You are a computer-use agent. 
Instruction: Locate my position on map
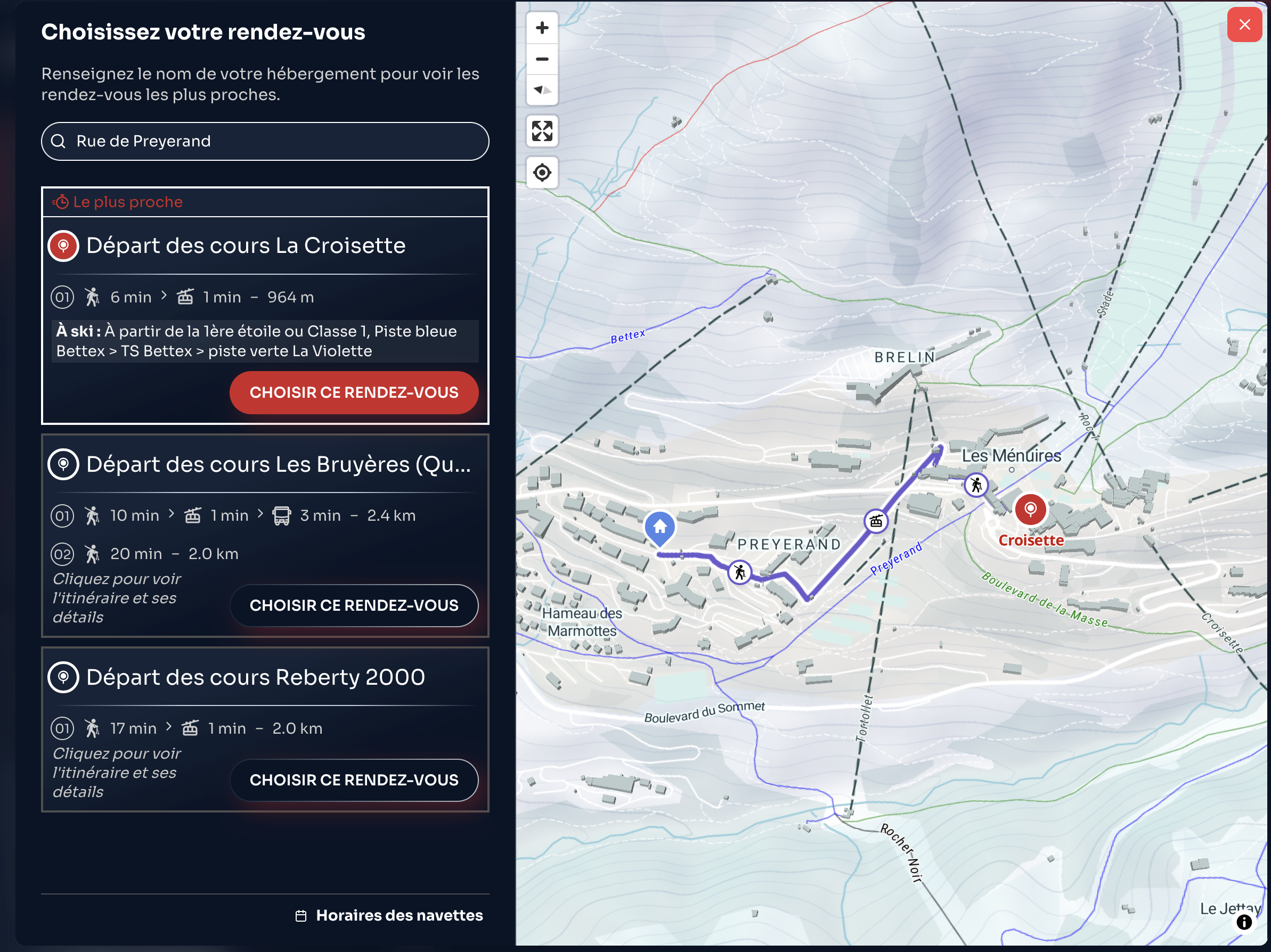pos(542,173)
